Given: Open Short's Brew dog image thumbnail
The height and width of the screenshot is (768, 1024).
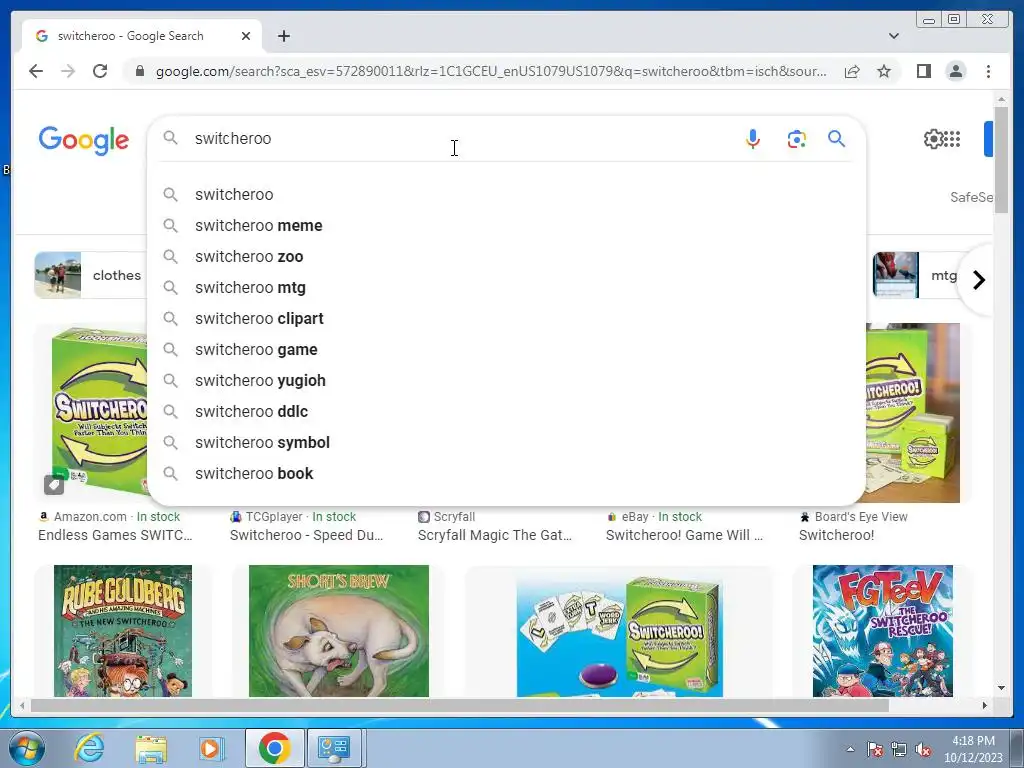Looking at the screenshot, I should pos(339,631).
